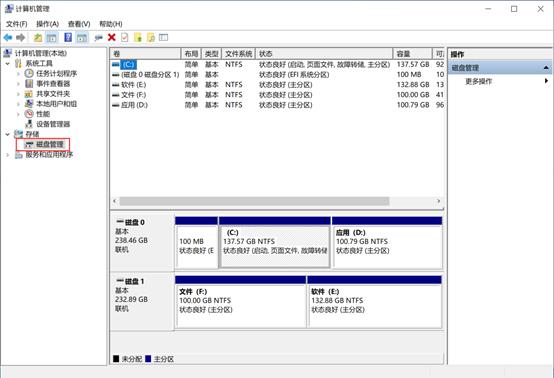The height and width of the screenshot is (378, 554).
Task: Click the Up one level folder icon
Action: (38, 37)
